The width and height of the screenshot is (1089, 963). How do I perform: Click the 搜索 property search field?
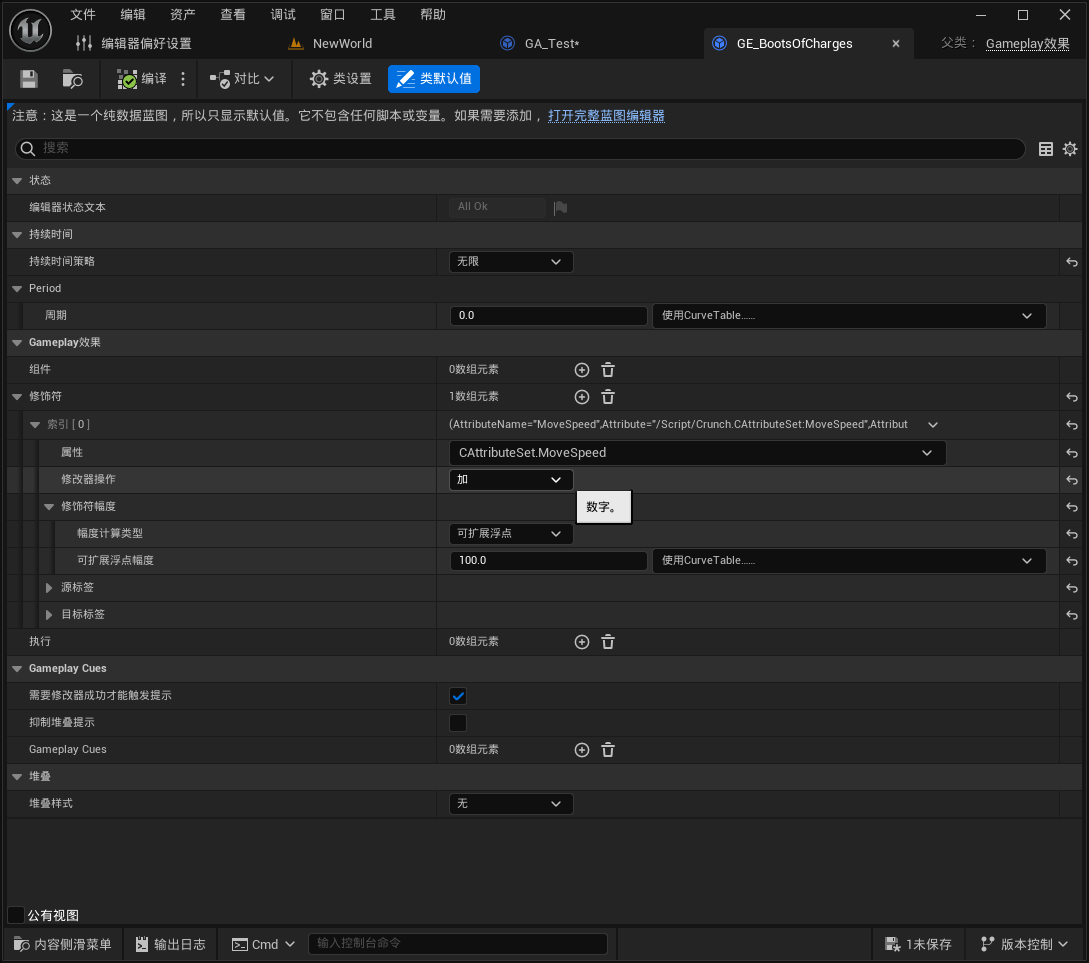point(520,149)
